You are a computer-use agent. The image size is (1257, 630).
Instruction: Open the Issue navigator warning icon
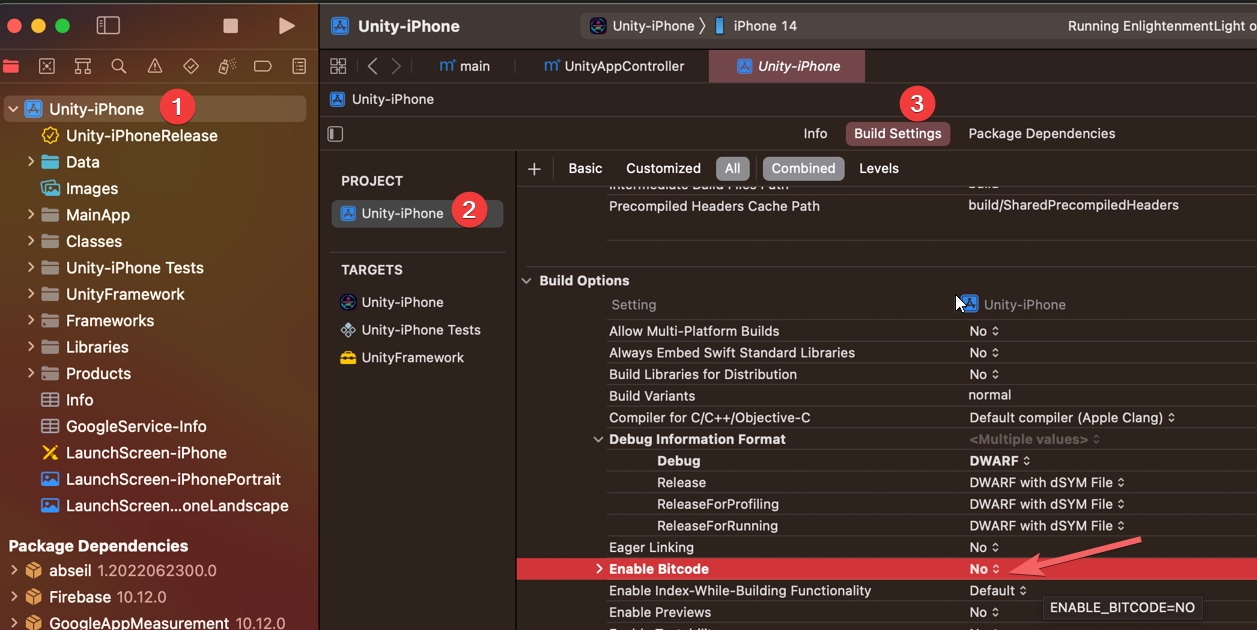[x=155, y=66]
